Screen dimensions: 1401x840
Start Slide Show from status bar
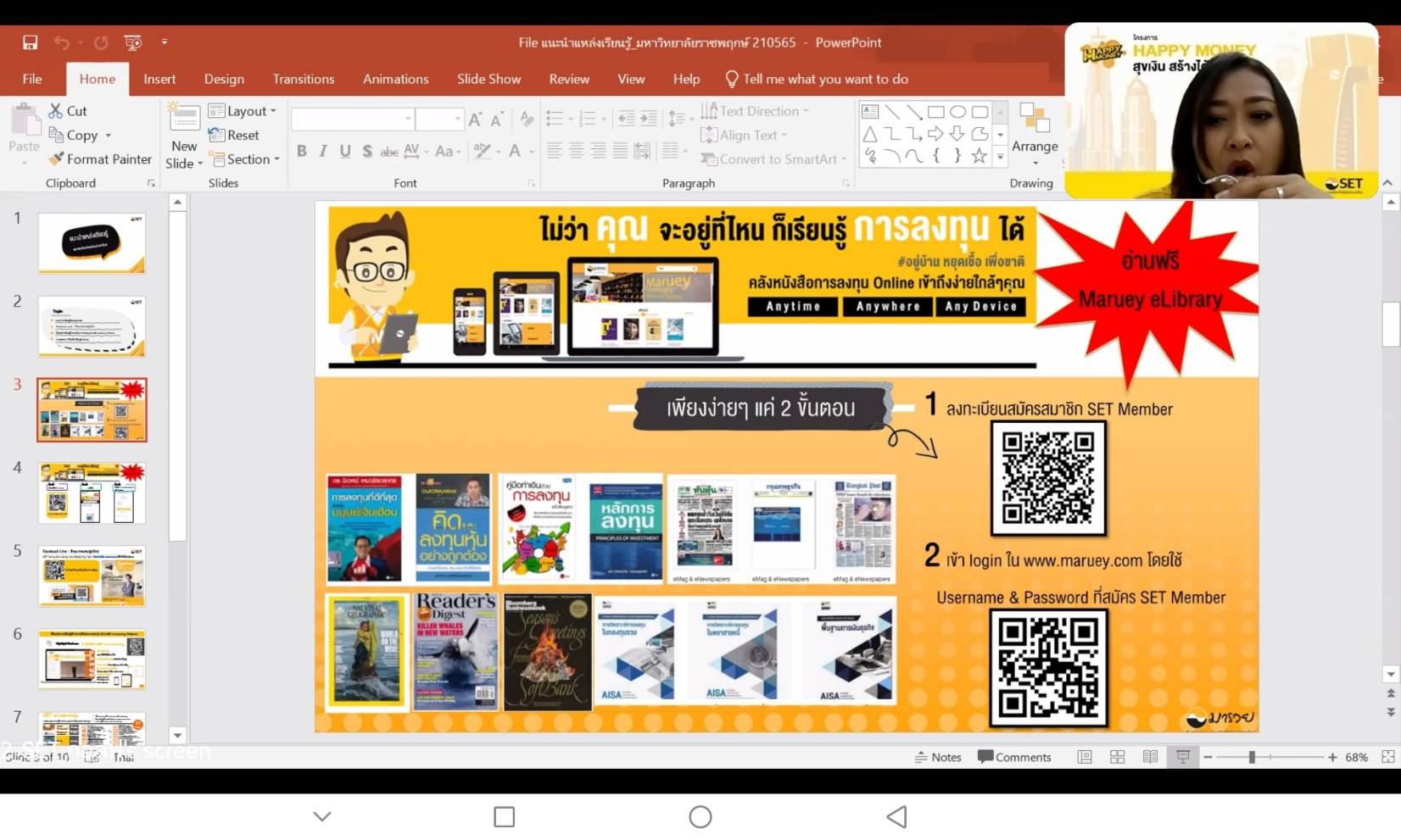click(1183, 757)
